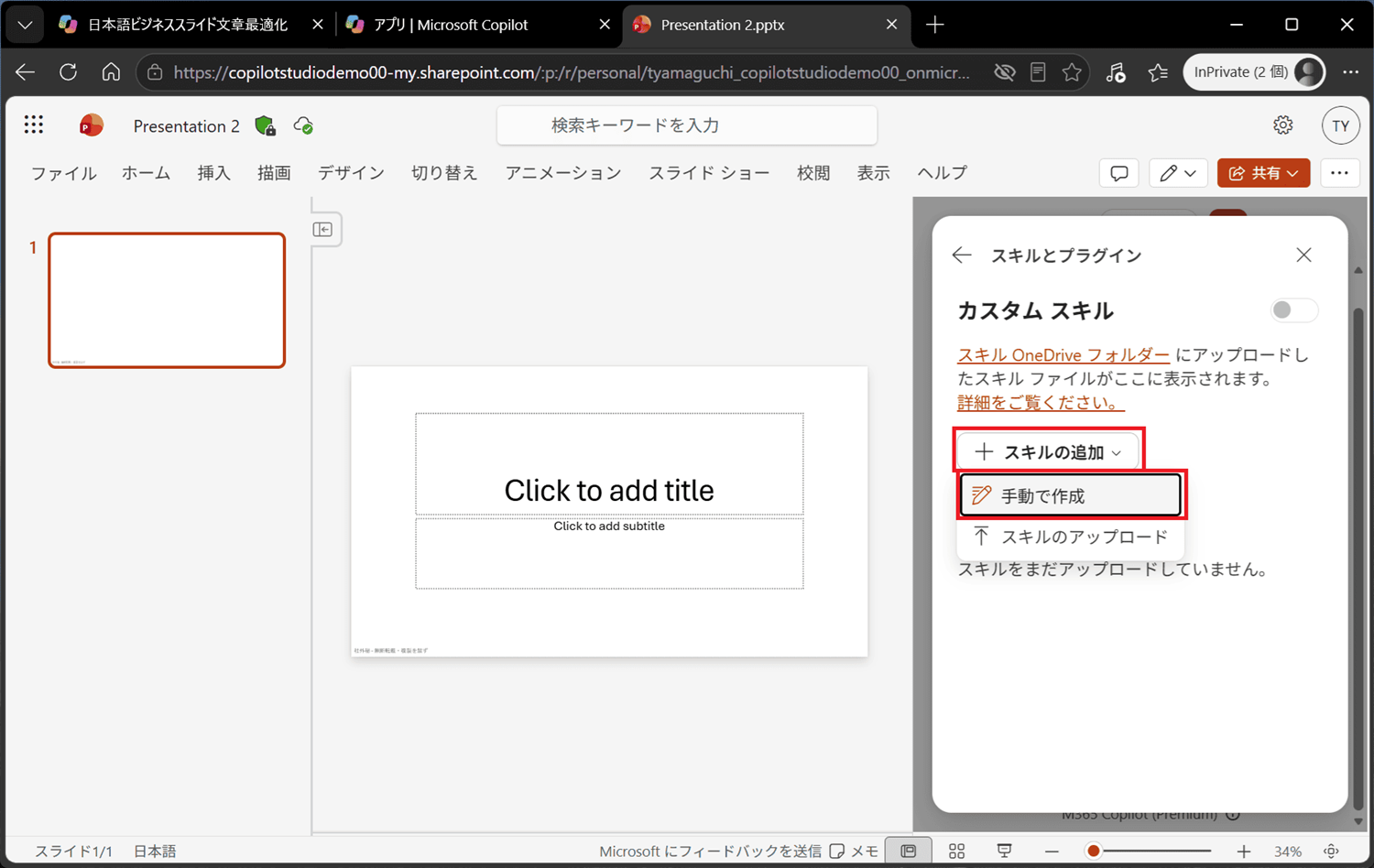Open the 詳細をご覧ください link
1374x868 pixels.
pyautogui.click(x=1041, y=402)
